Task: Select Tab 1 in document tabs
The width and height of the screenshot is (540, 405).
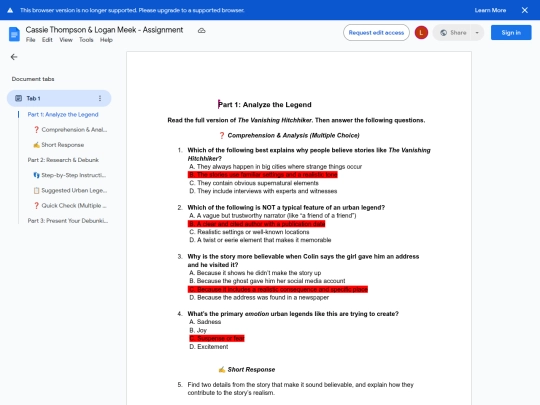Action: coord(59,98)
